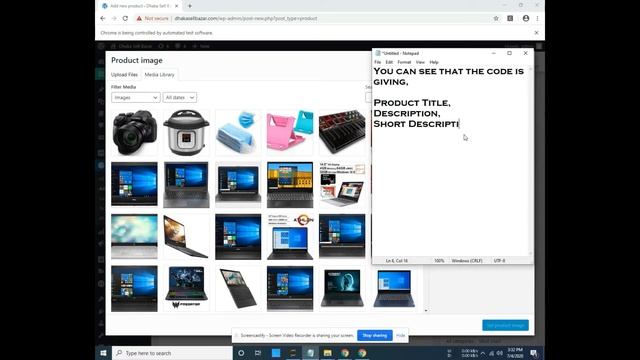The height and width of the screenshot is (360, 640).
Task: Expand the system tray hidden icons chevron
Action: click(x=483, y=353)
